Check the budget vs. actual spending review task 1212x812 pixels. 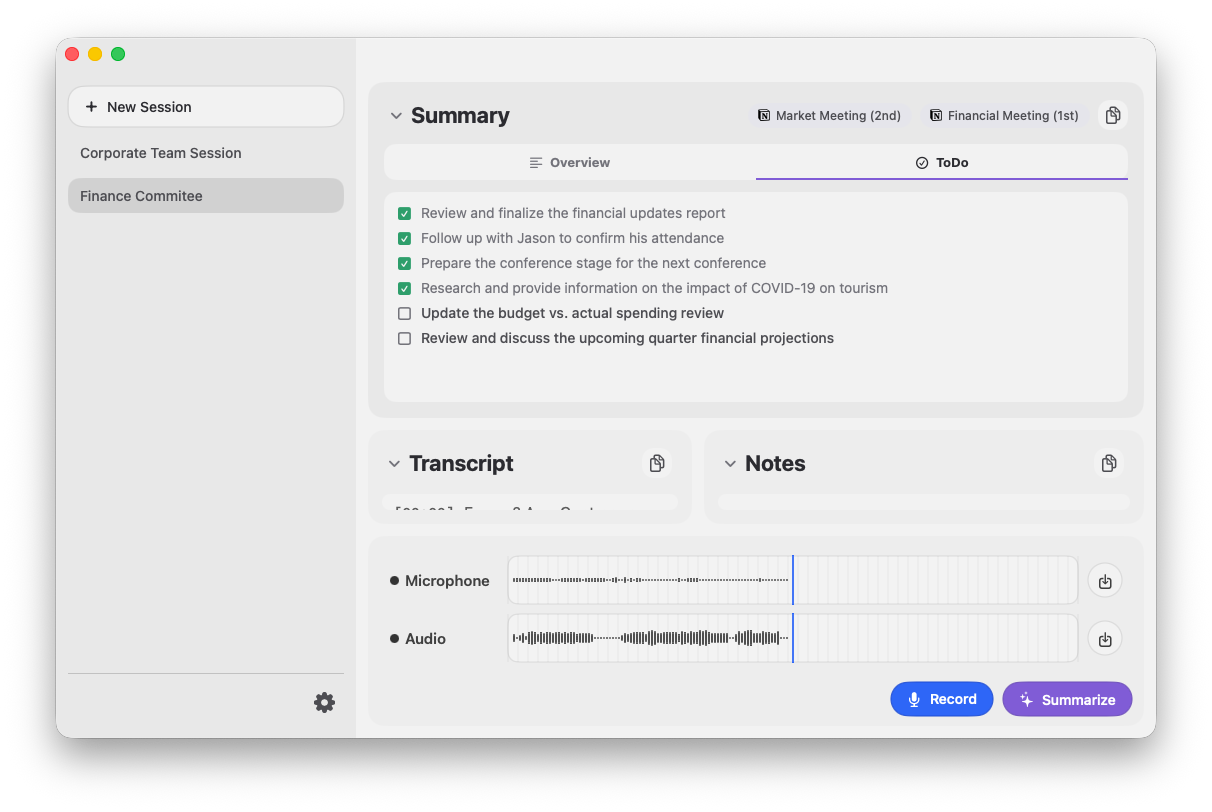(404, 313)
